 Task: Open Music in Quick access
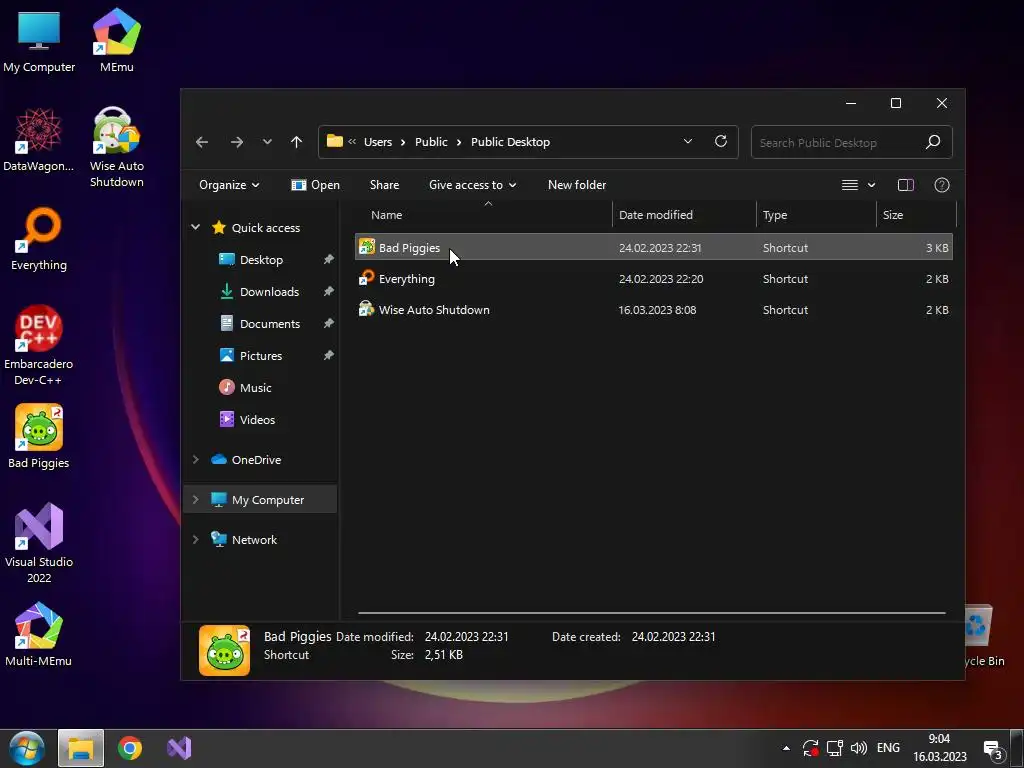(x=255, y=388)
